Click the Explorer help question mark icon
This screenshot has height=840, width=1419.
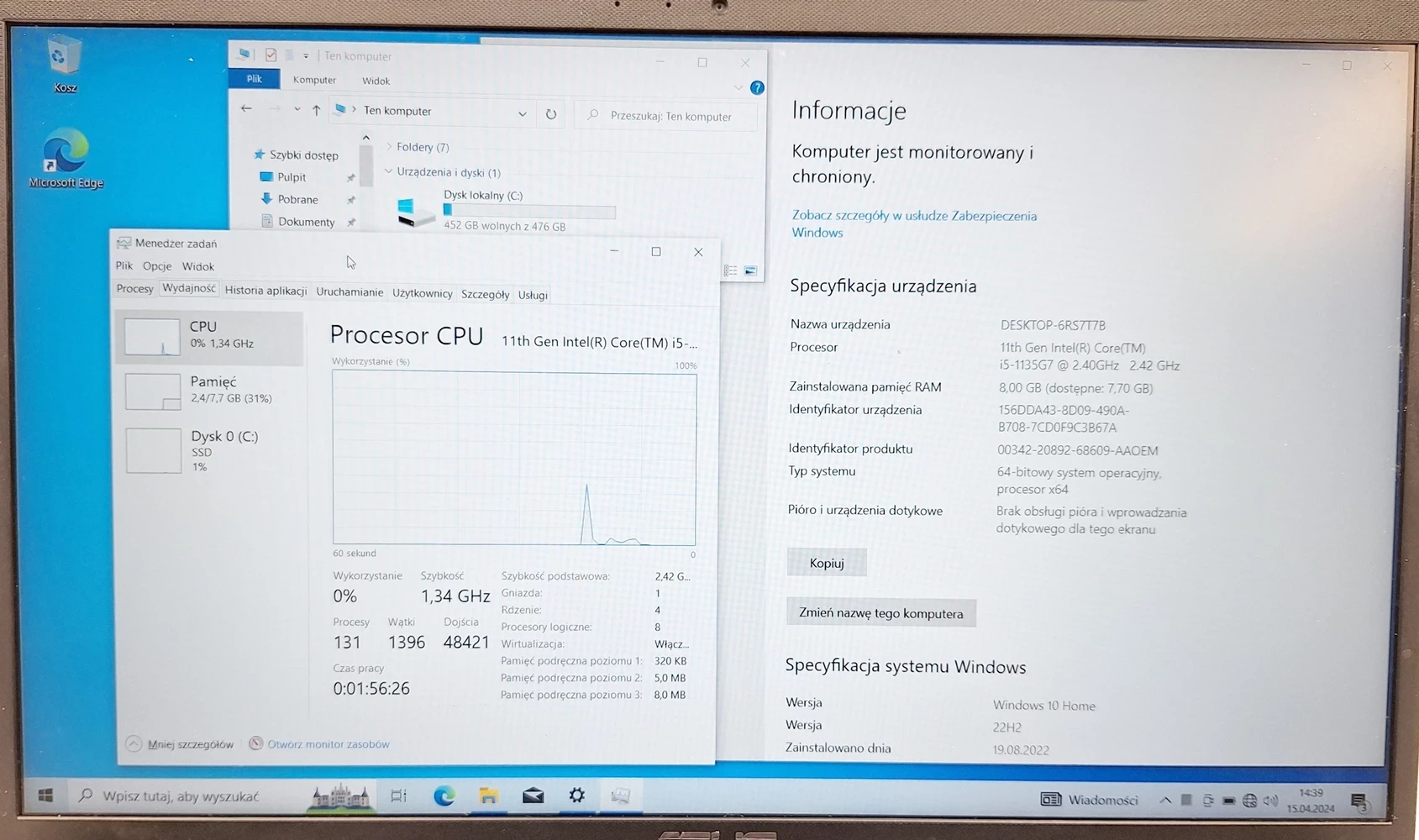coord(757,87)
